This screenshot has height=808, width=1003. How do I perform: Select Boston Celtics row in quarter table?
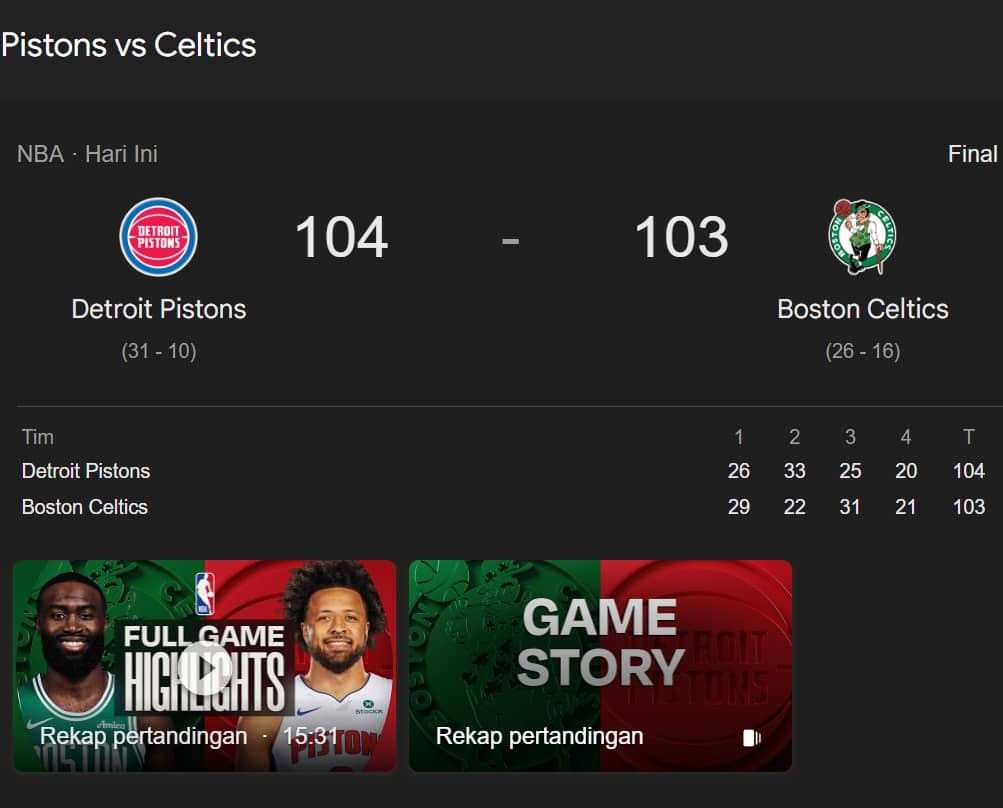point(85,507)
